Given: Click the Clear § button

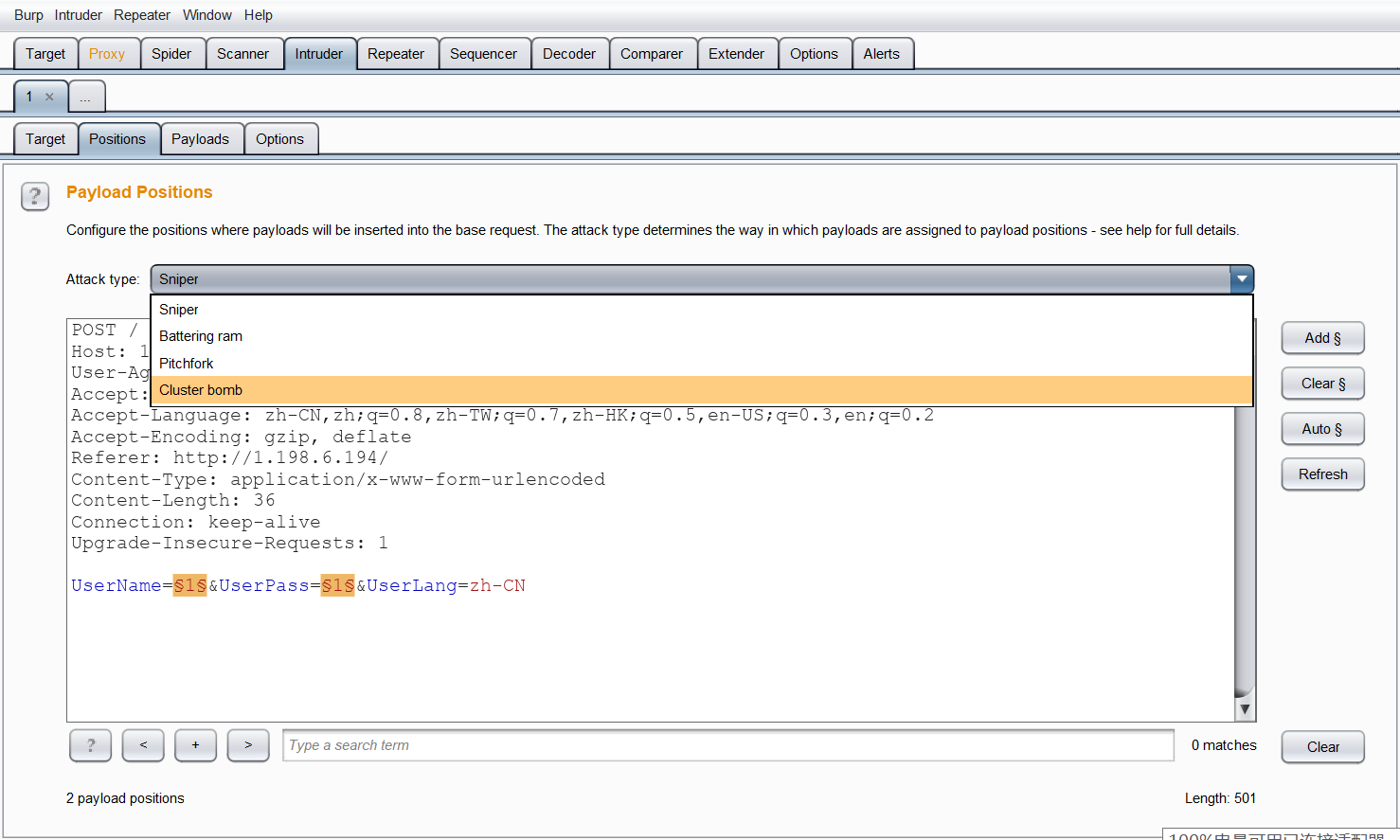Looking at the screenshot, I should point(1322,384).
